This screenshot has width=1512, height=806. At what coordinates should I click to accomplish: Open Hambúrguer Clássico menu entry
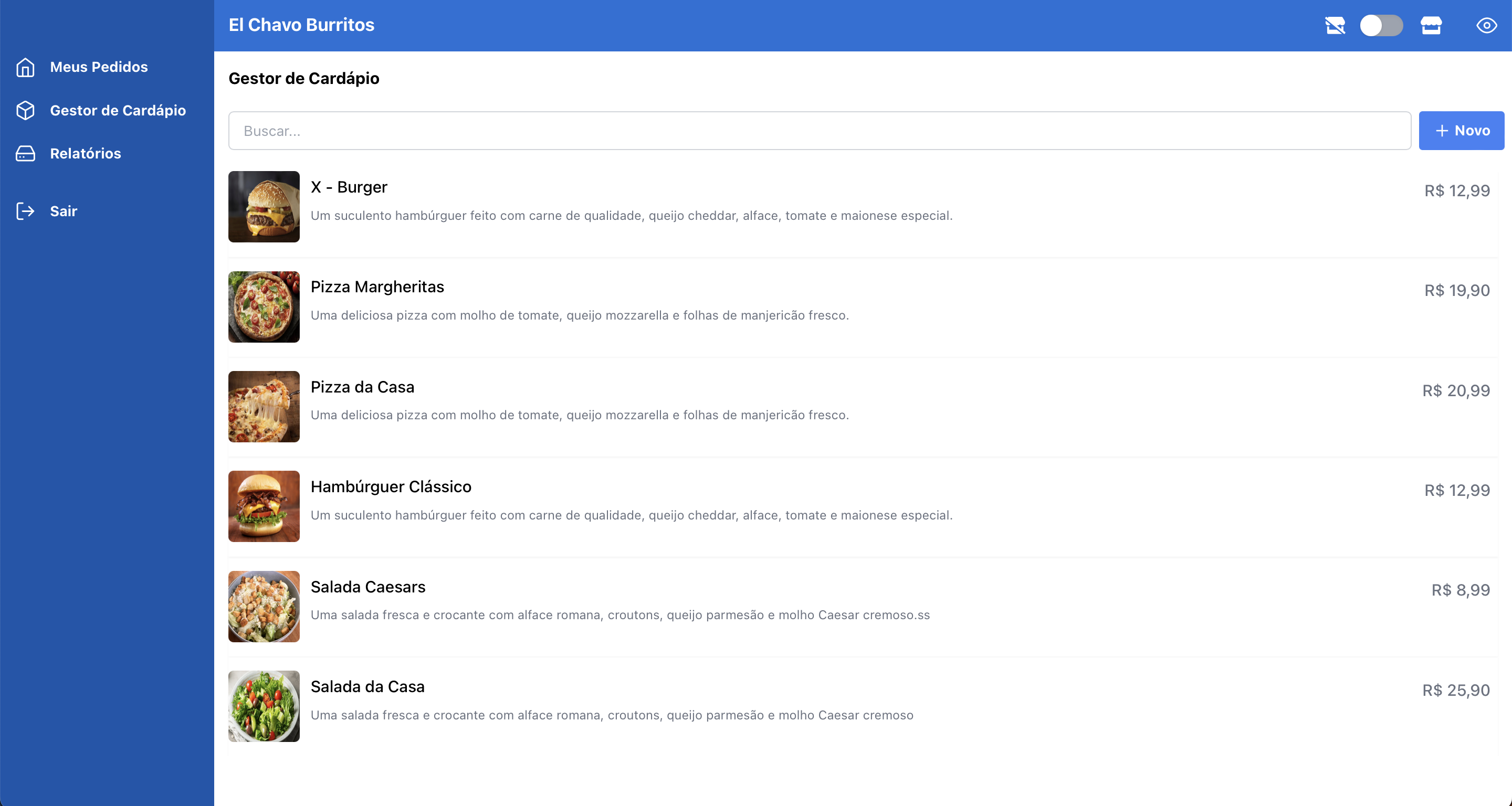tap(390, 487)
